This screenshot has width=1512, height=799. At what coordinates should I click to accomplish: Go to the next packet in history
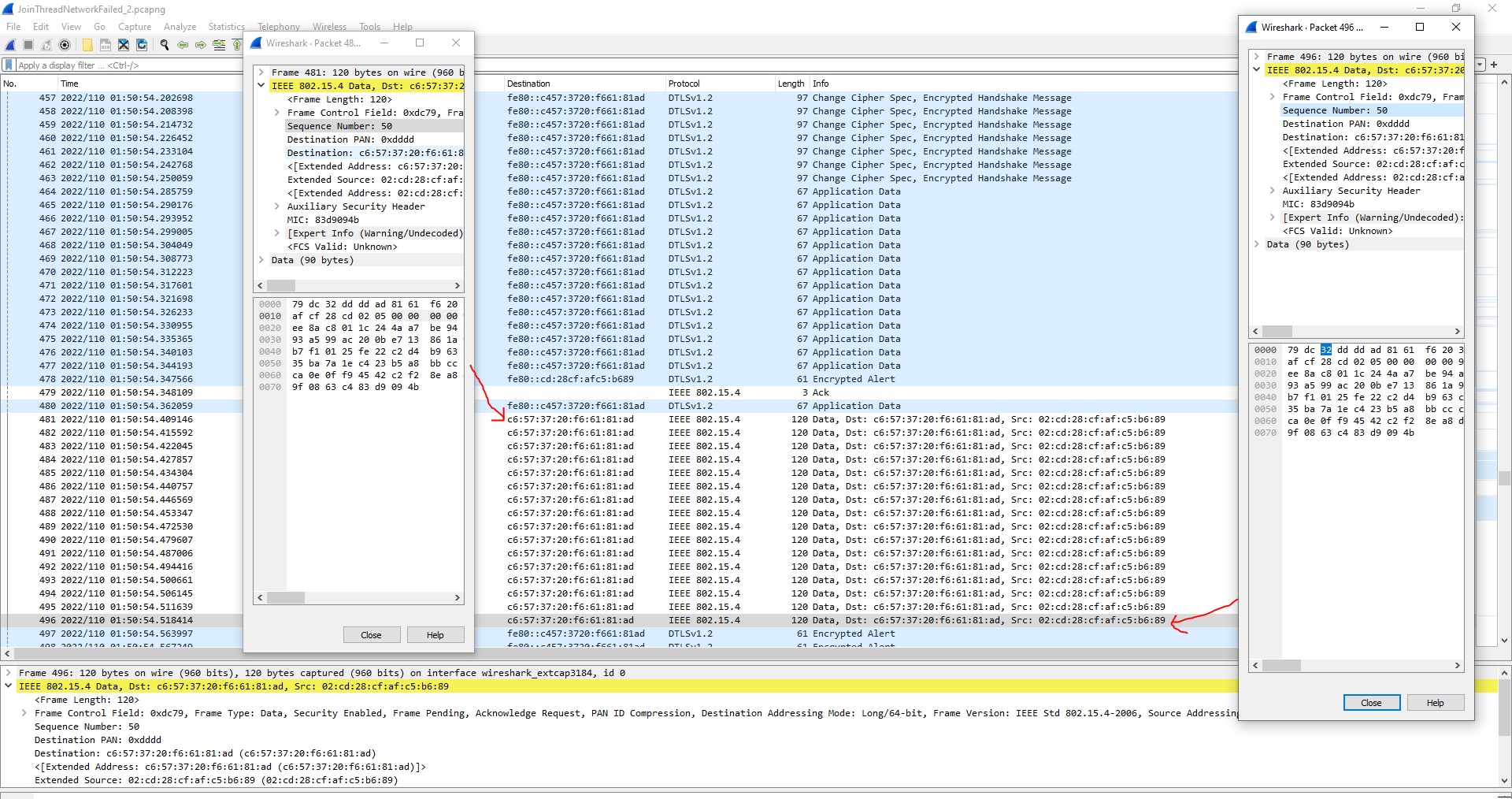pyautogui.click(x=200, y=45)
